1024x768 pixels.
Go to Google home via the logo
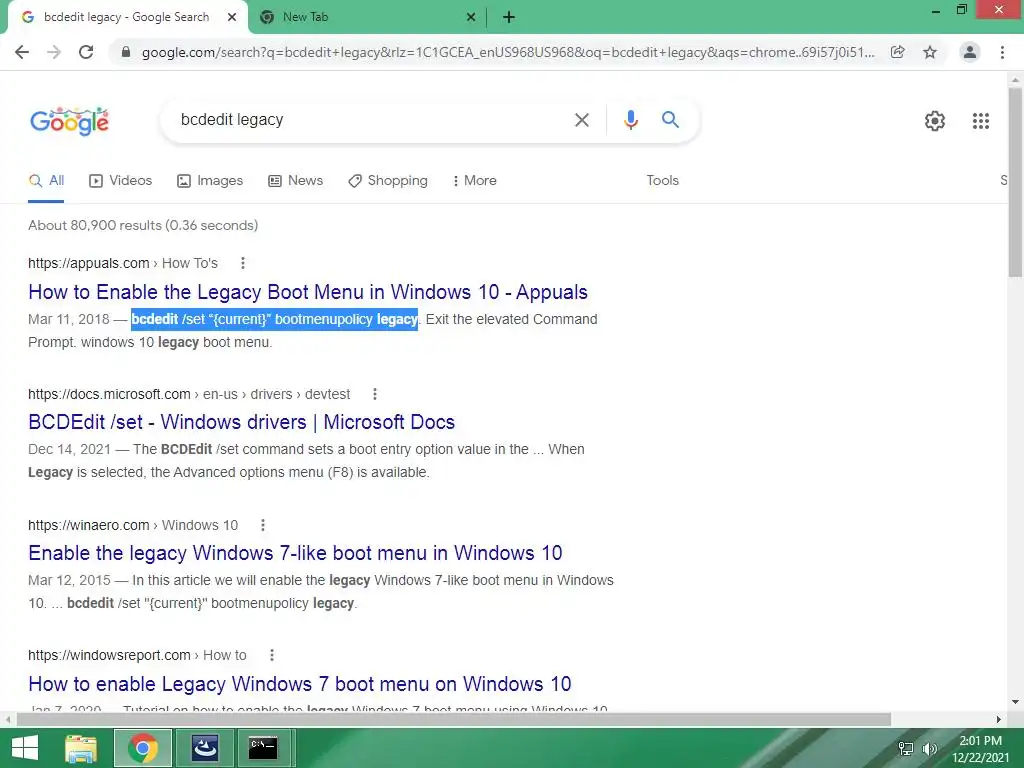[69, 121]
